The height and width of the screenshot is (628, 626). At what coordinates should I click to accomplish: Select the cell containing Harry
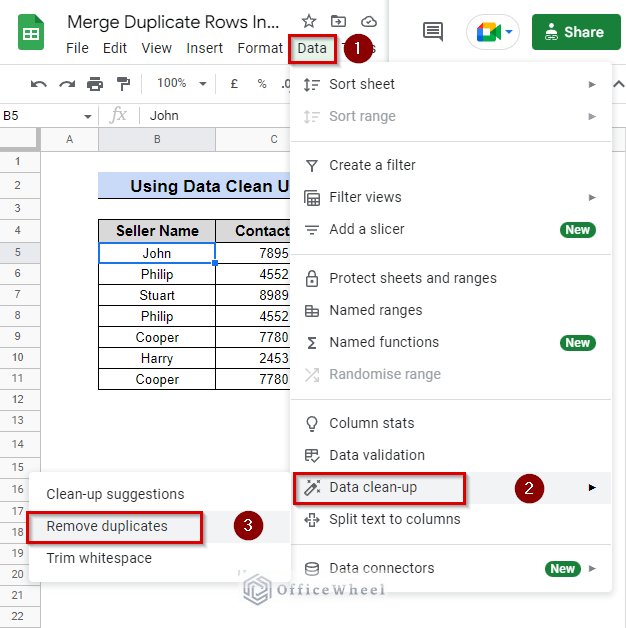(157, 358)
